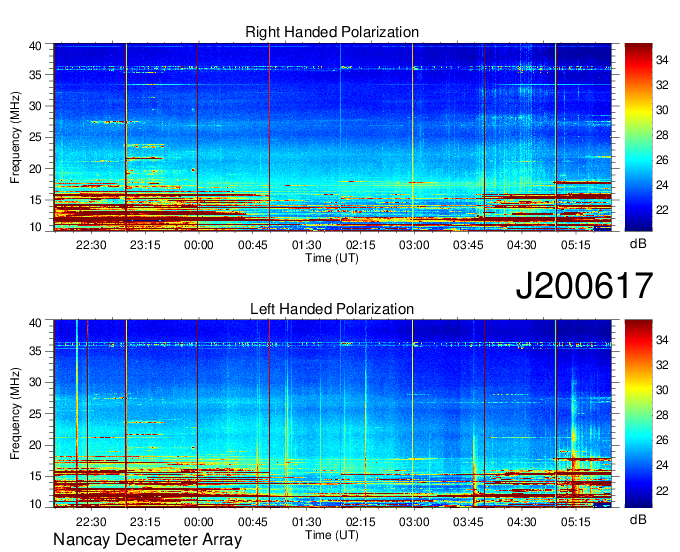Screen dimensions: 680x552
Task: Click the "Nancay Decameter Array" caption
Action: (147, 540)
